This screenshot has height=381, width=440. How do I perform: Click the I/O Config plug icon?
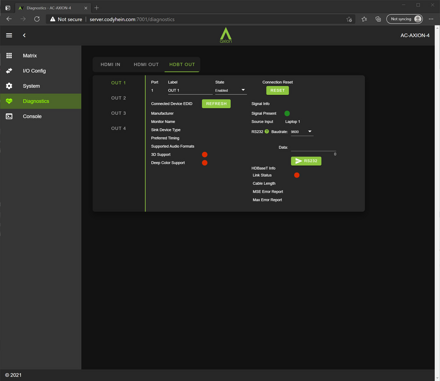point(9,71)
